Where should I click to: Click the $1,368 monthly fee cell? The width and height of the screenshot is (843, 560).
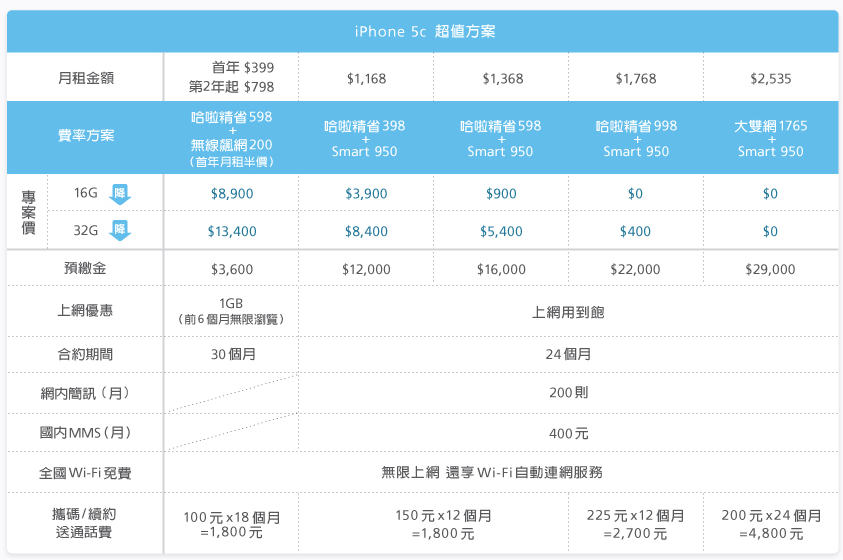[x=502, y=78]
